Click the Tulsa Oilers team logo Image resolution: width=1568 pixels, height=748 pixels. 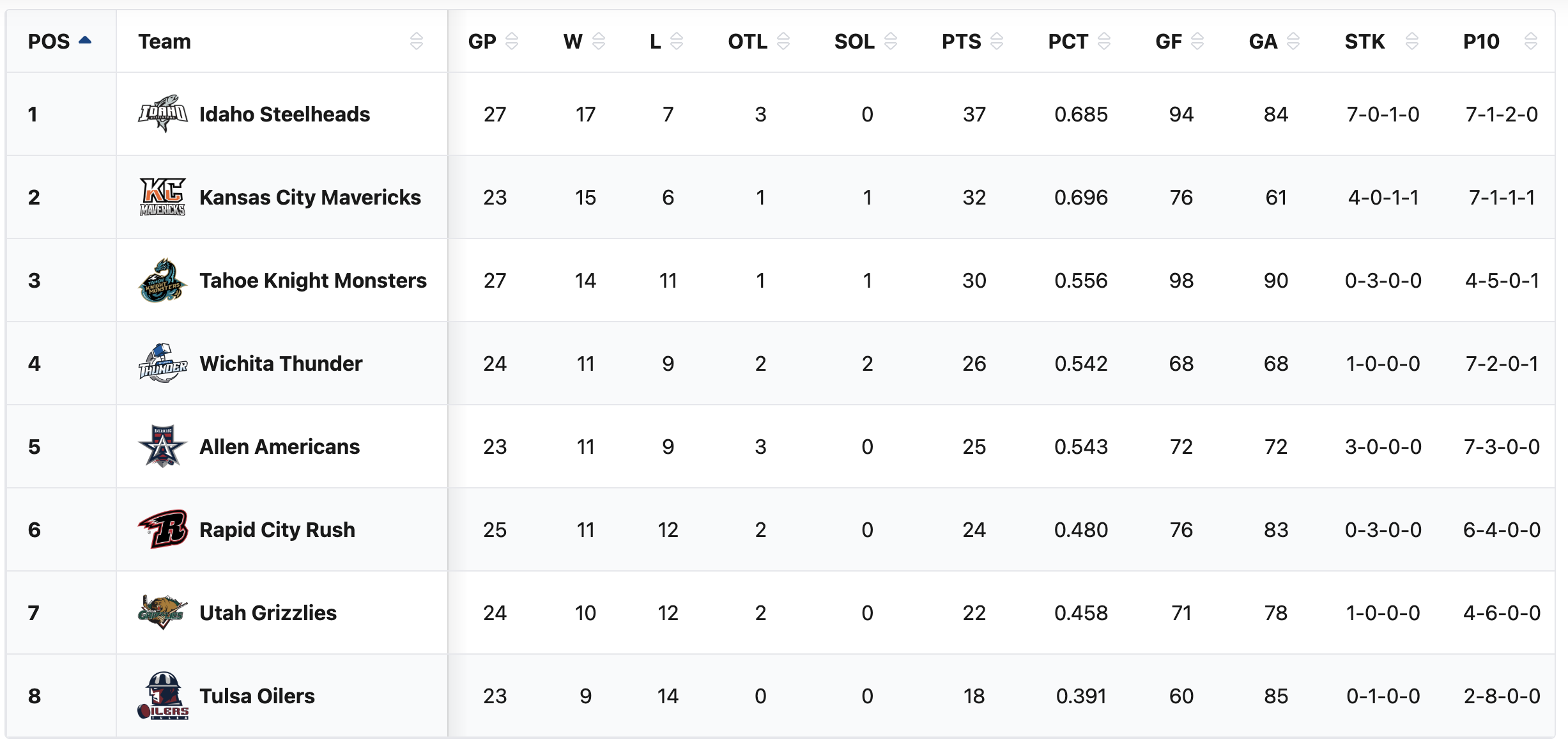click(163, 696)
